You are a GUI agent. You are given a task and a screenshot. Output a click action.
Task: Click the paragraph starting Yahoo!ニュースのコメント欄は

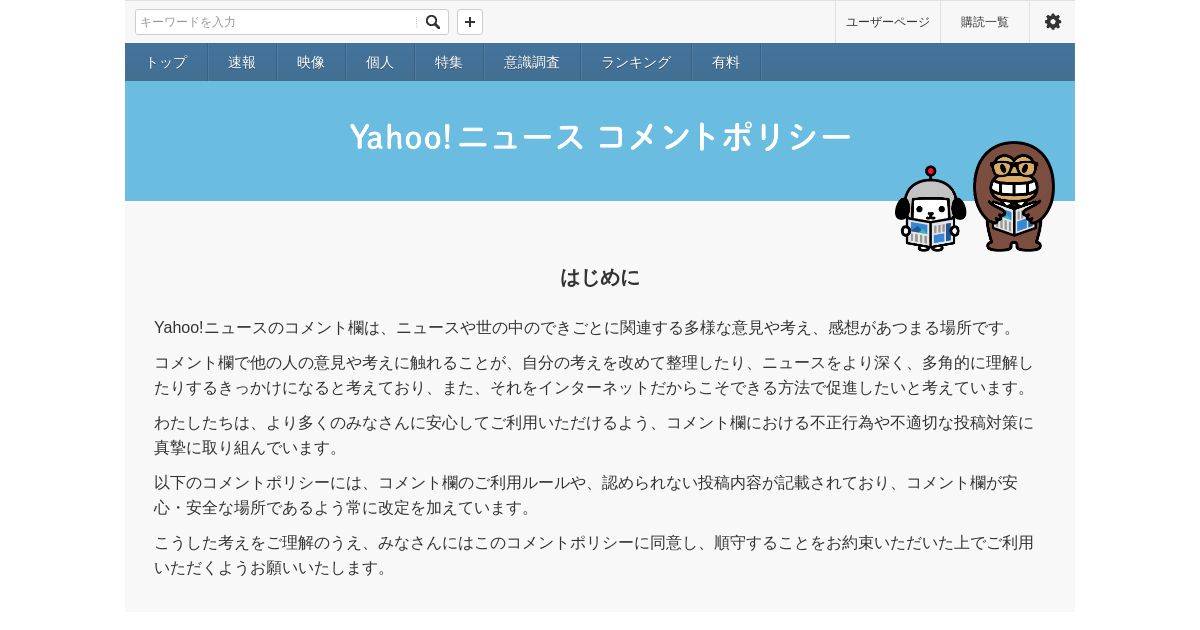(586, 328)
